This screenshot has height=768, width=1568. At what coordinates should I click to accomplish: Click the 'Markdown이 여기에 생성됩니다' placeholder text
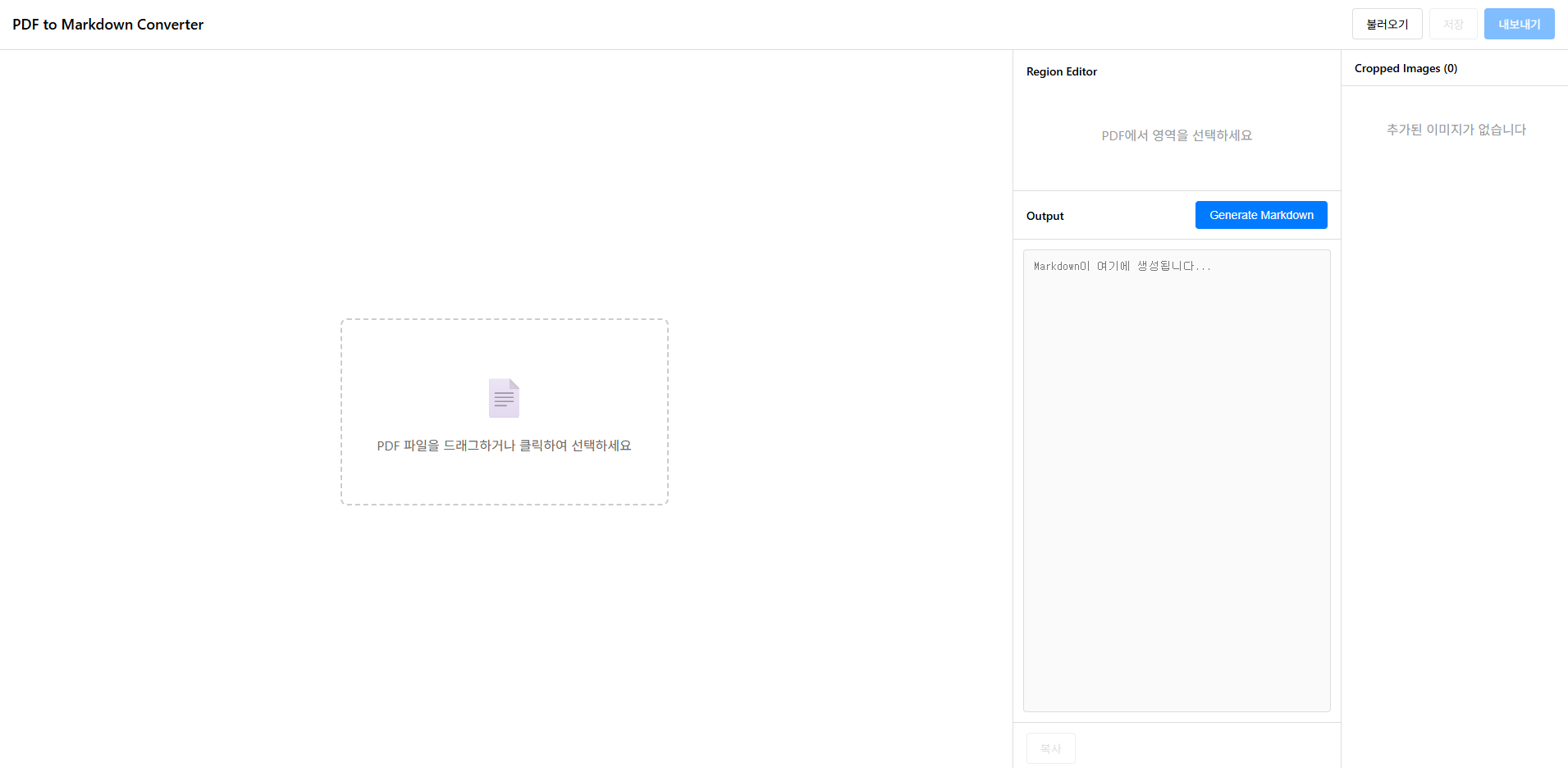pyautogui.click(x=1122, y=267)
